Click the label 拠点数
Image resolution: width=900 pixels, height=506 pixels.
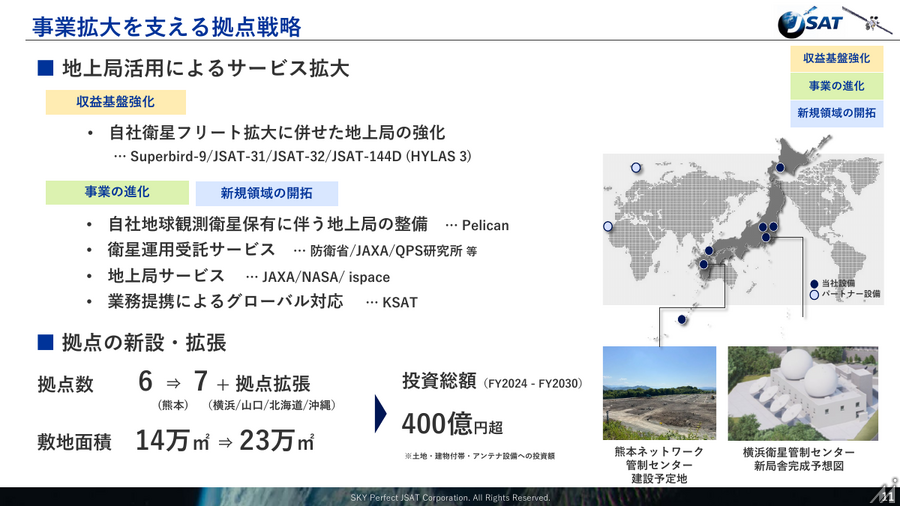(x=65, y=384)
